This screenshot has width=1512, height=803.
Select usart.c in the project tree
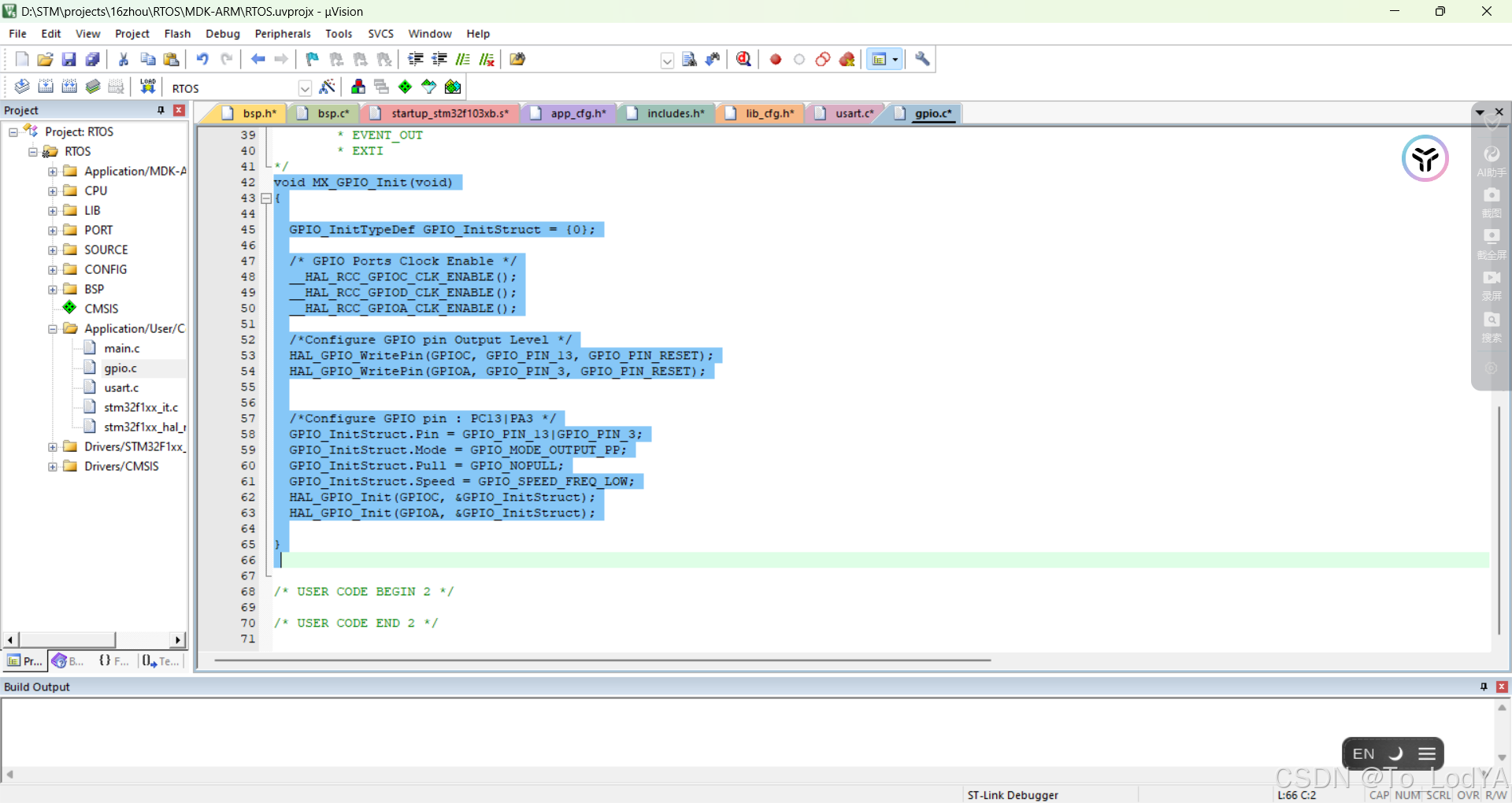(121, 387)
